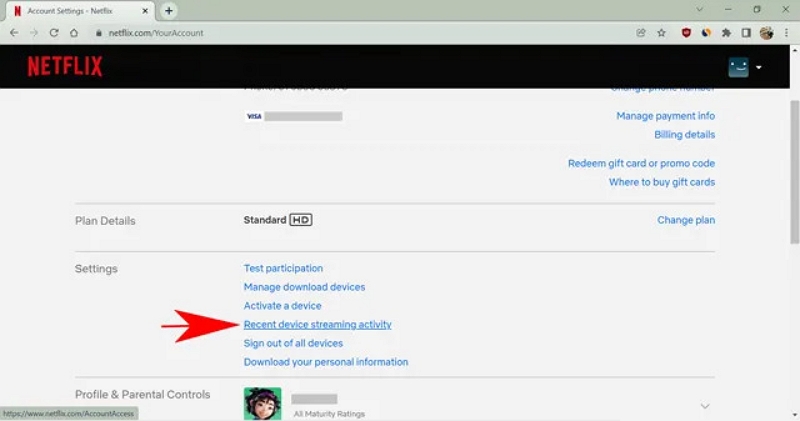Toggle the browser side panel

tap(746, 33)
